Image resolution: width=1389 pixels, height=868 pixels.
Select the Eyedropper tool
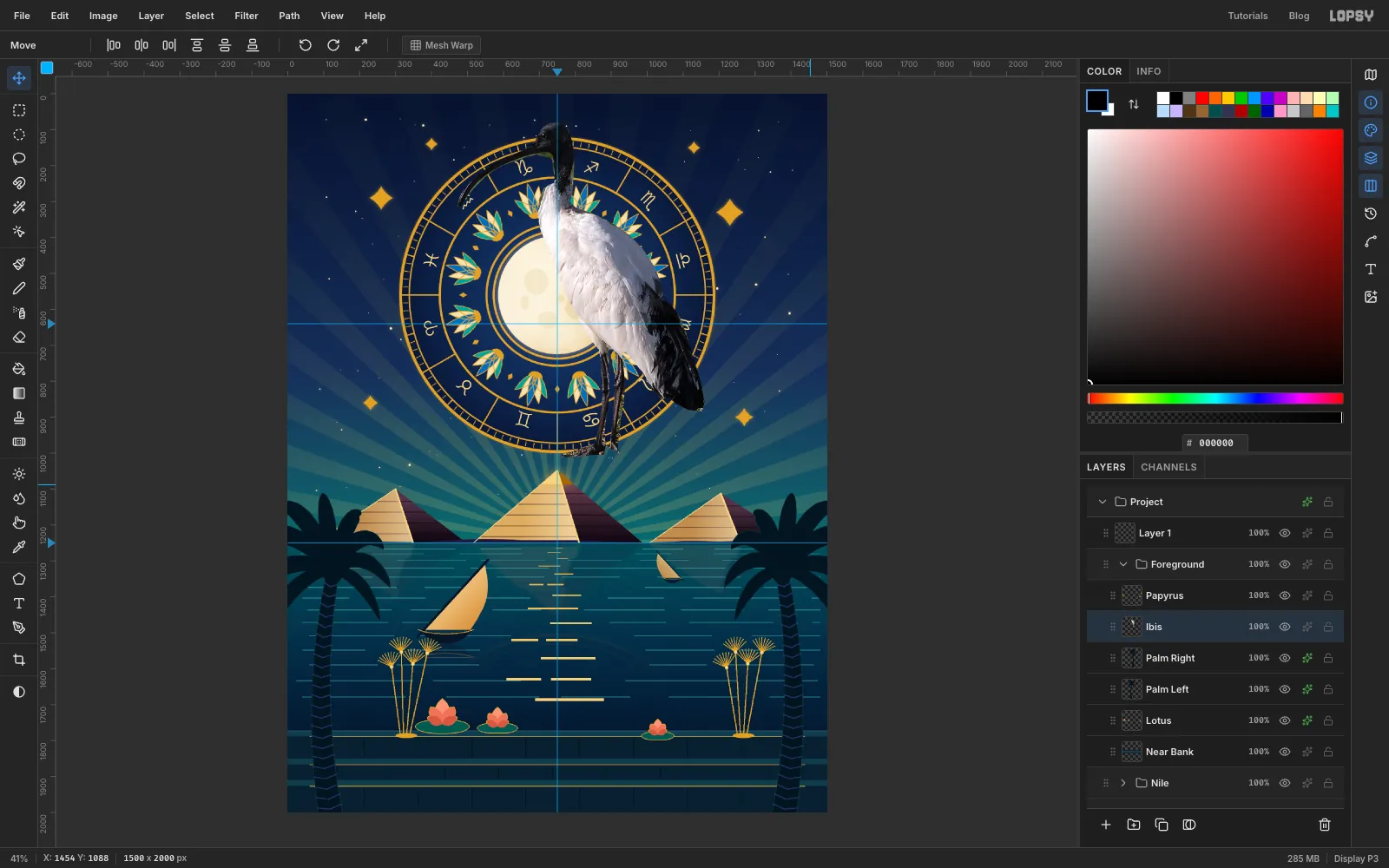coord(19,547)
